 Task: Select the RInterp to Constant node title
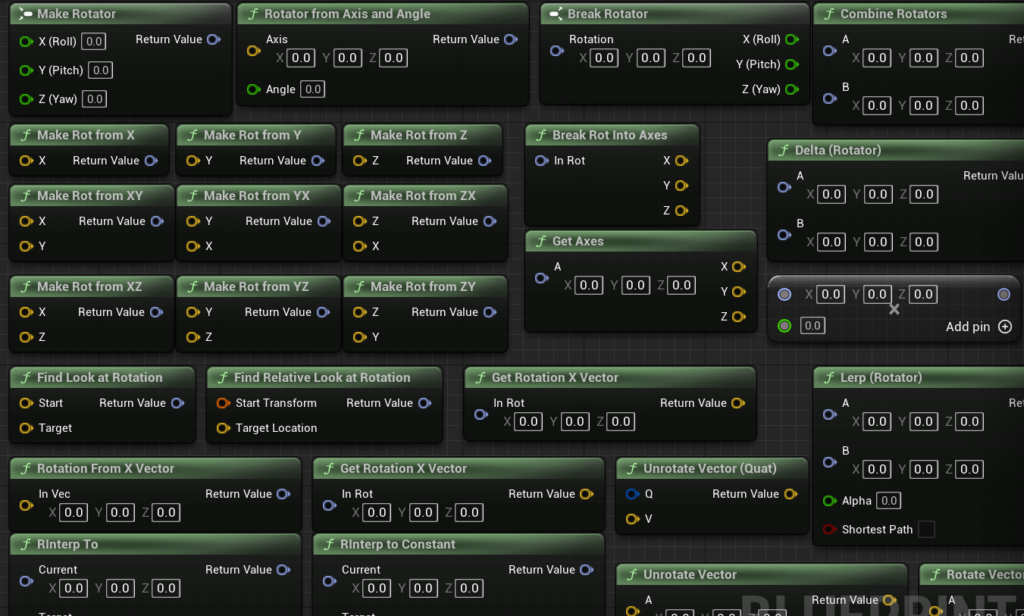(x=398, y=545)
